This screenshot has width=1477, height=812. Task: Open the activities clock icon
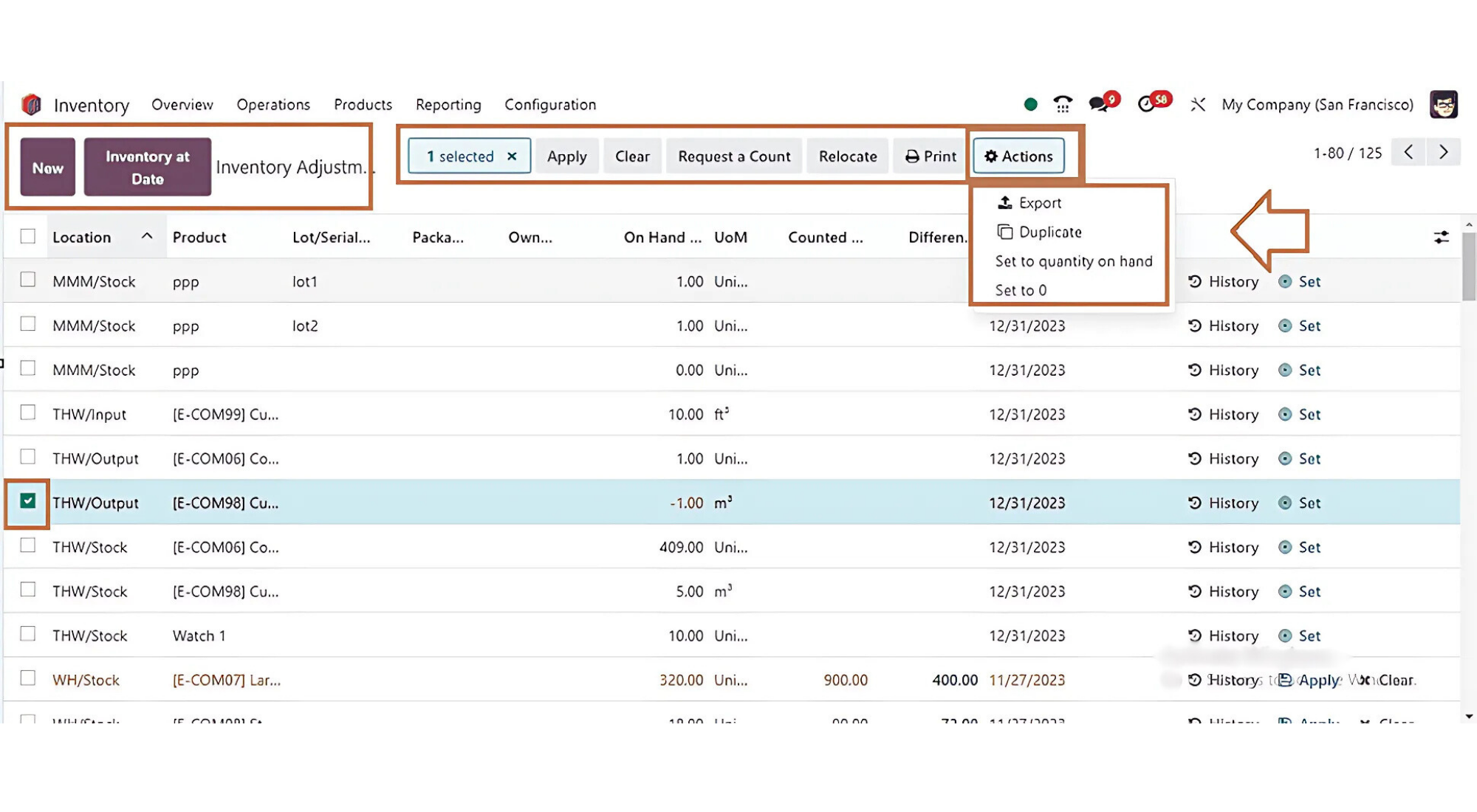click(1147, 104)
